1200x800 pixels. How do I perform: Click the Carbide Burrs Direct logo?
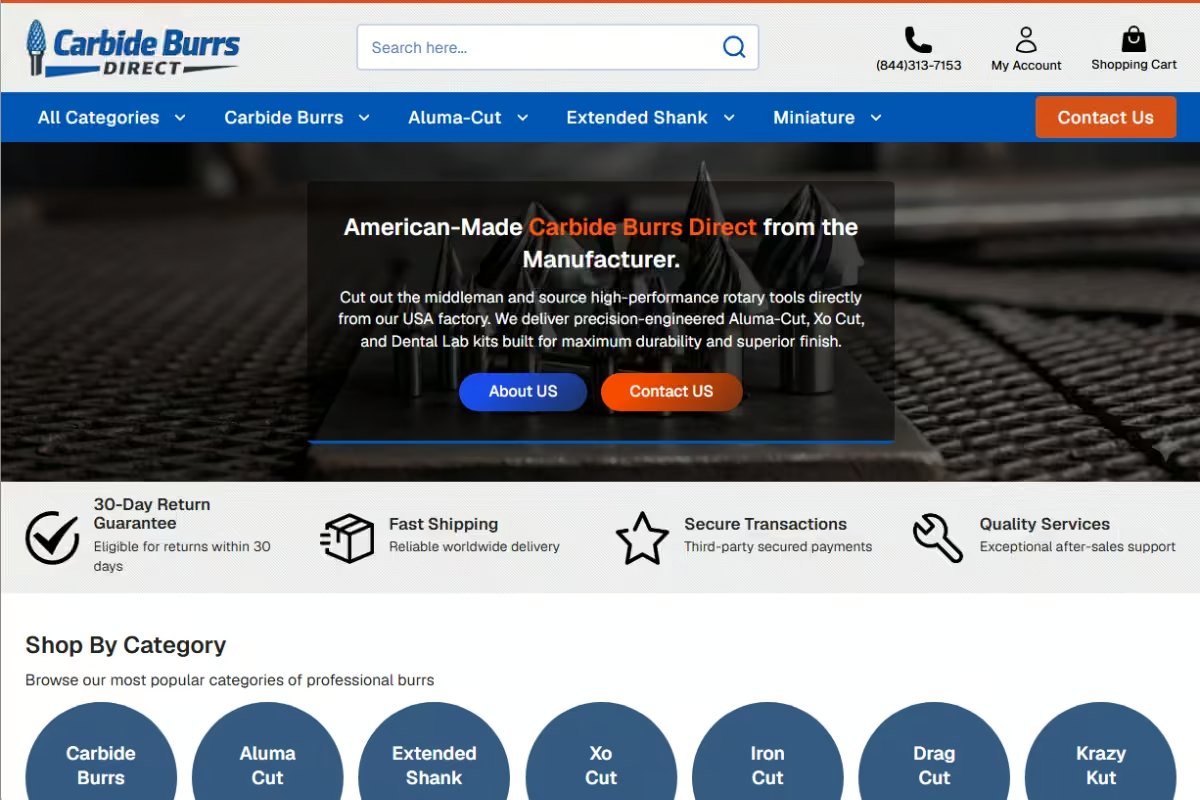133,48
